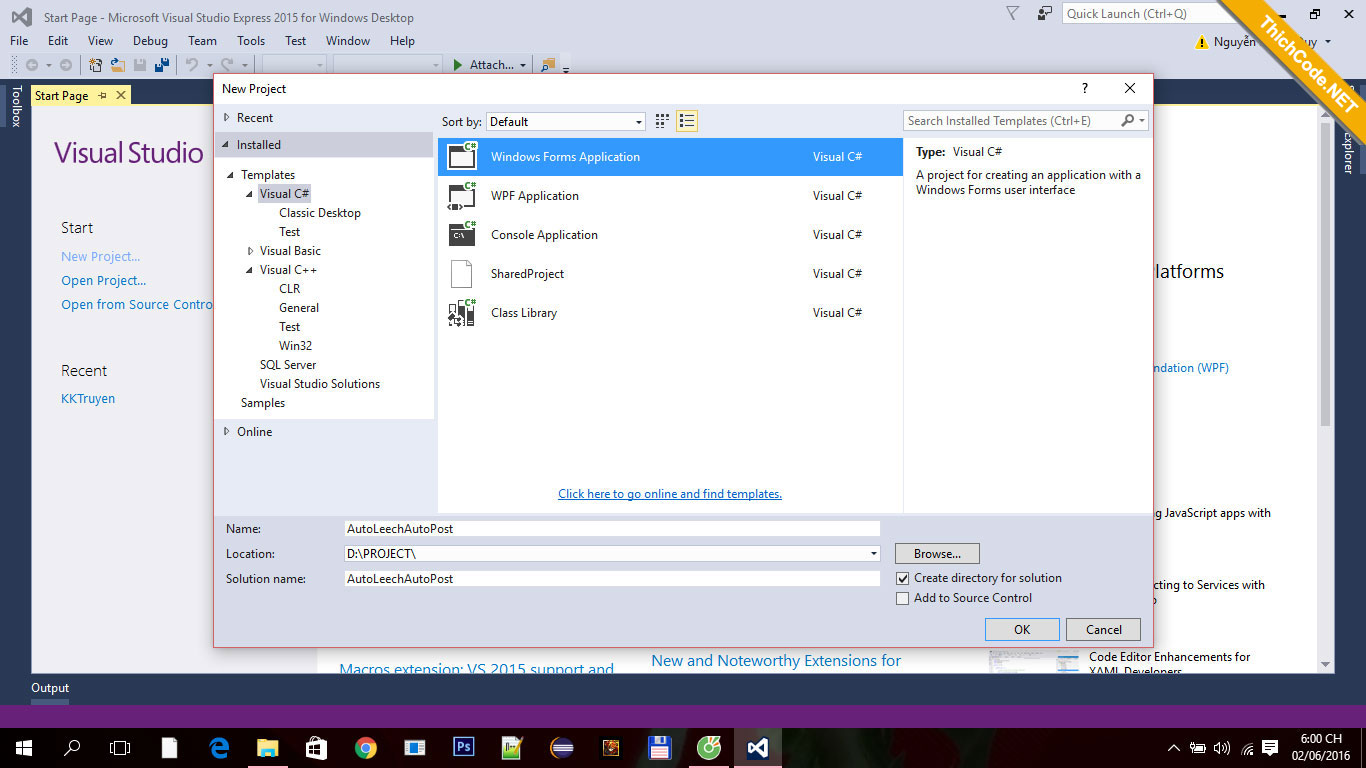
Task: Click the notification filter funnel icon
Action: coord(1012,13)
